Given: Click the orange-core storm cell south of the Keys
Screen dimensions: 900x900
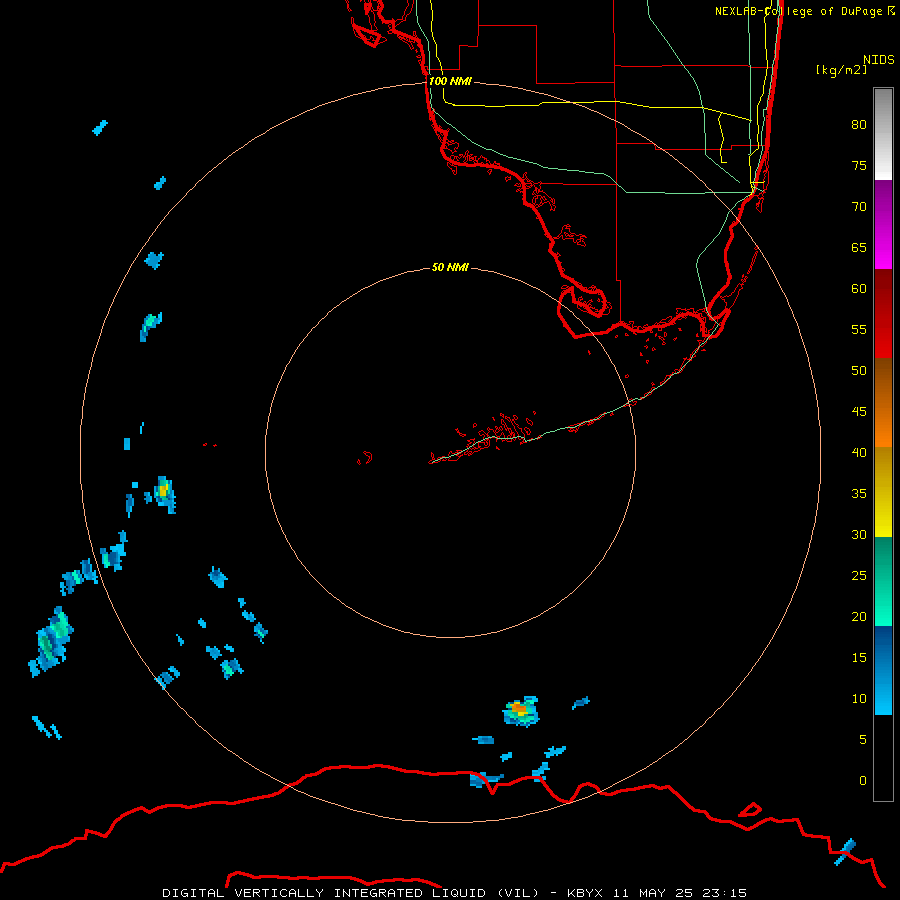Looking at the screenshot, I should [521, 711].
